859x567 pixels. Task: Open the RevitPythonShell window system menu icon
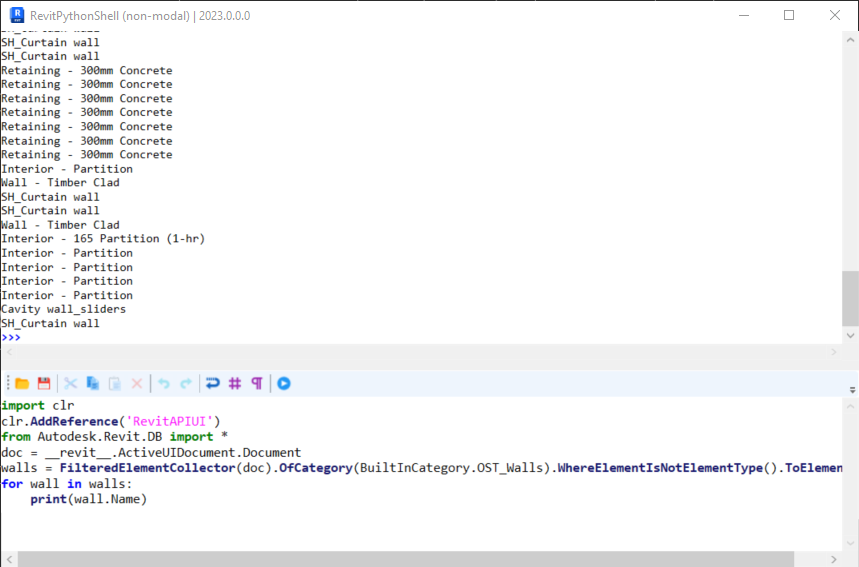tap(14, 15)
